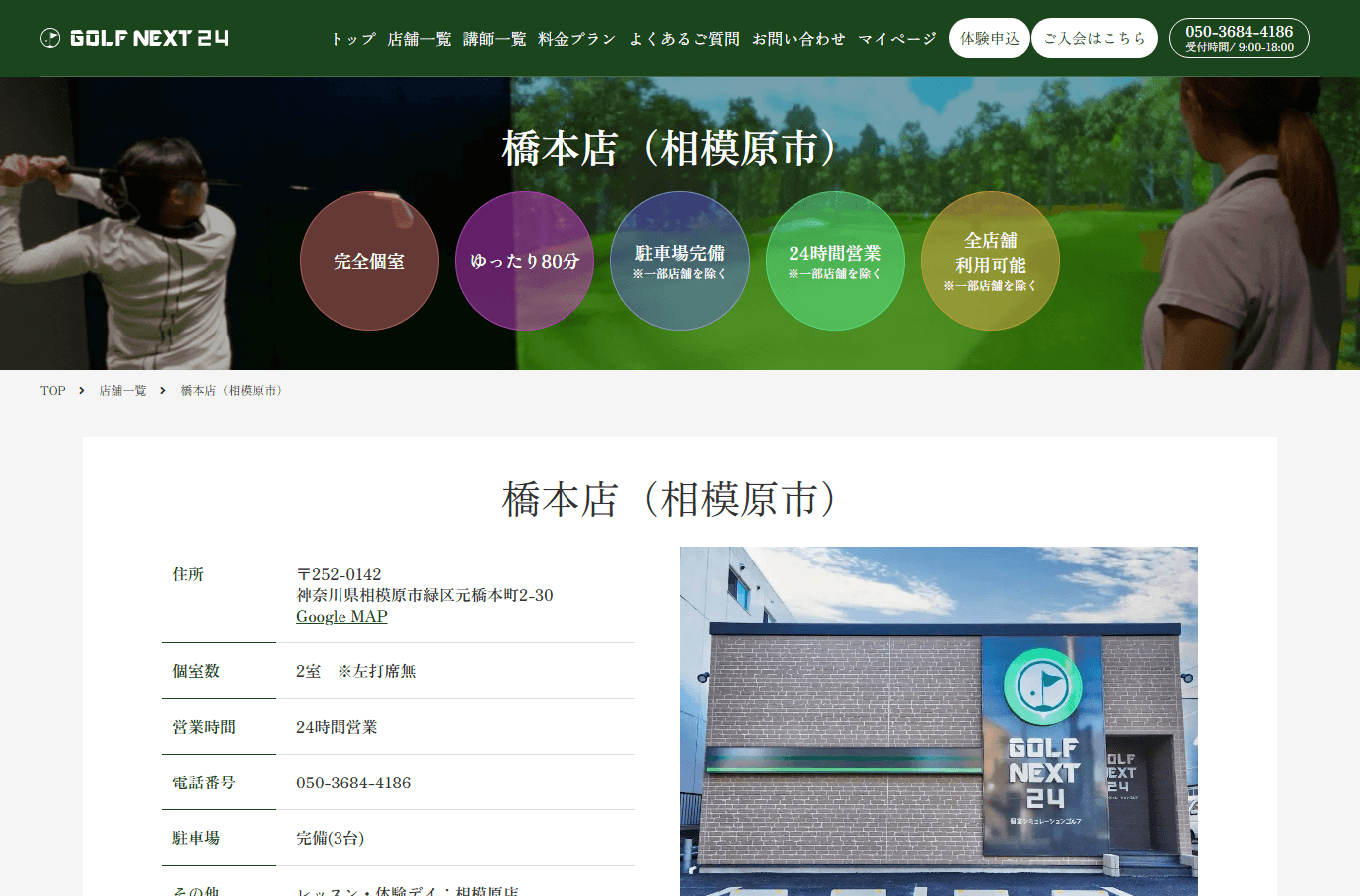Select the 完全個室 circle badge

pyautogui.click(x=369, y=261)
